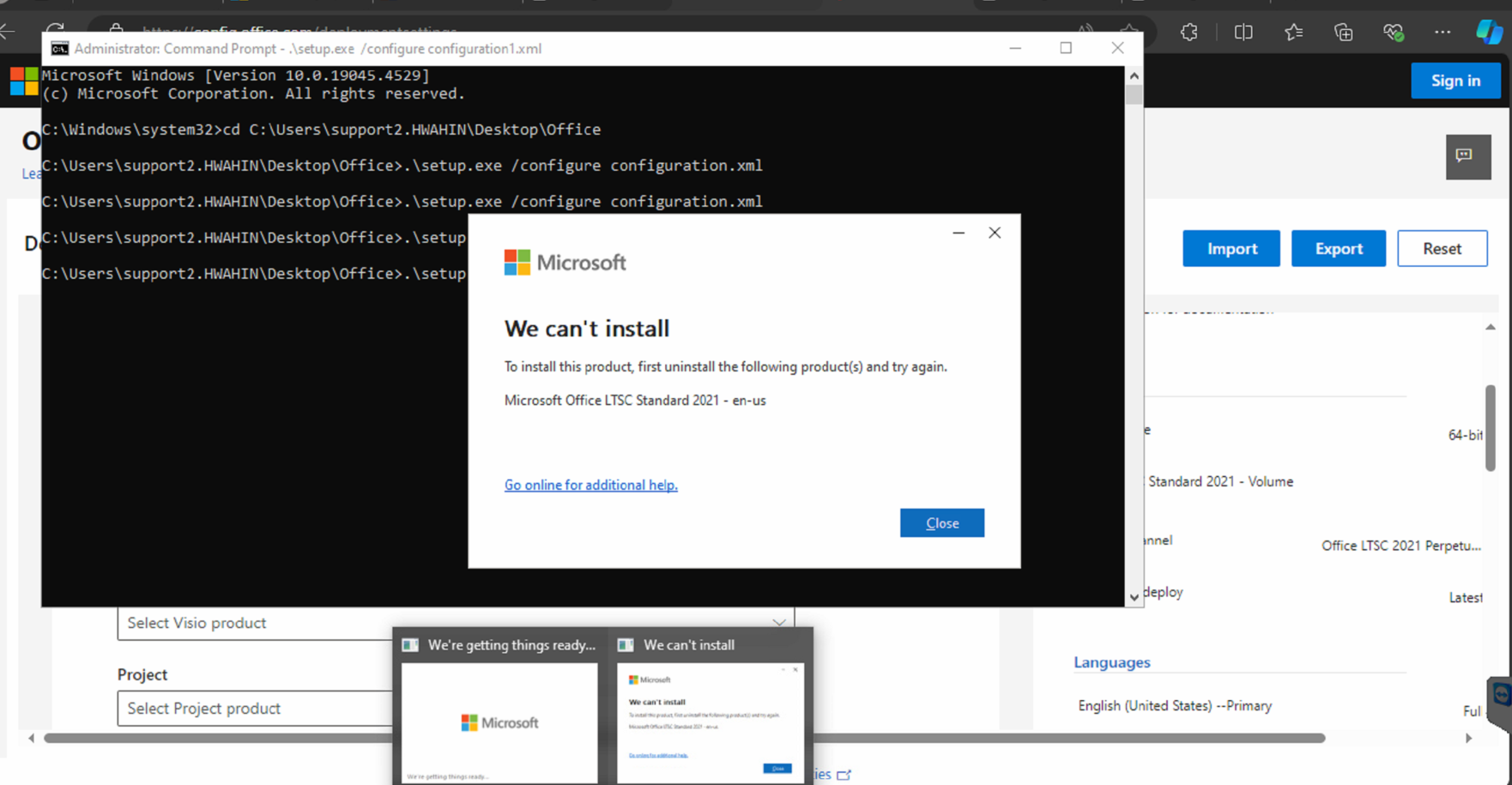Close the We can't install dialog
Image resolution: width=1512 pixels, height=785 pixels.
pyautogui.click(x=941, y=522)
